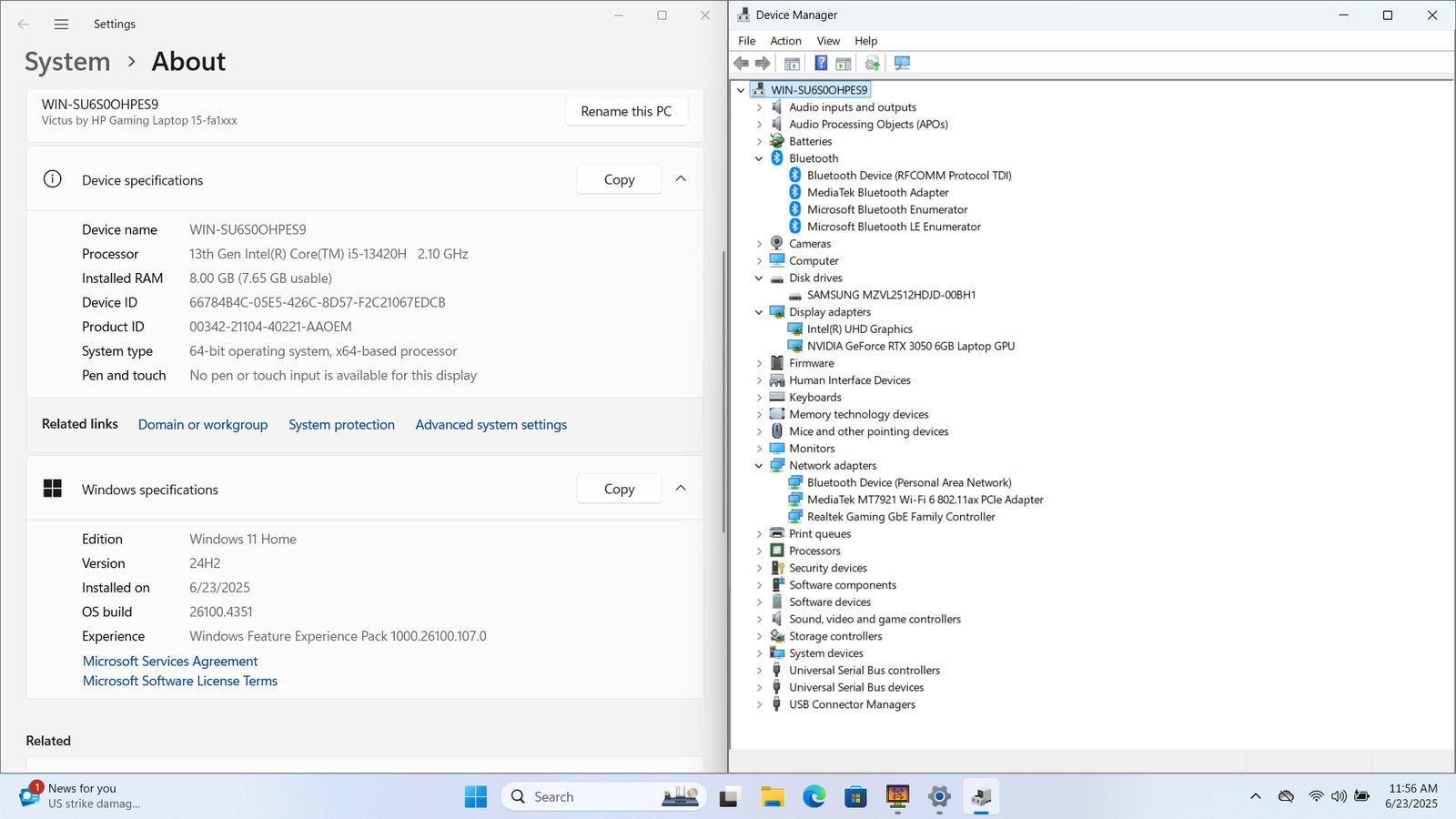1456x819 pixels.
Task: Open News for you widget
Action: [82, 796]
